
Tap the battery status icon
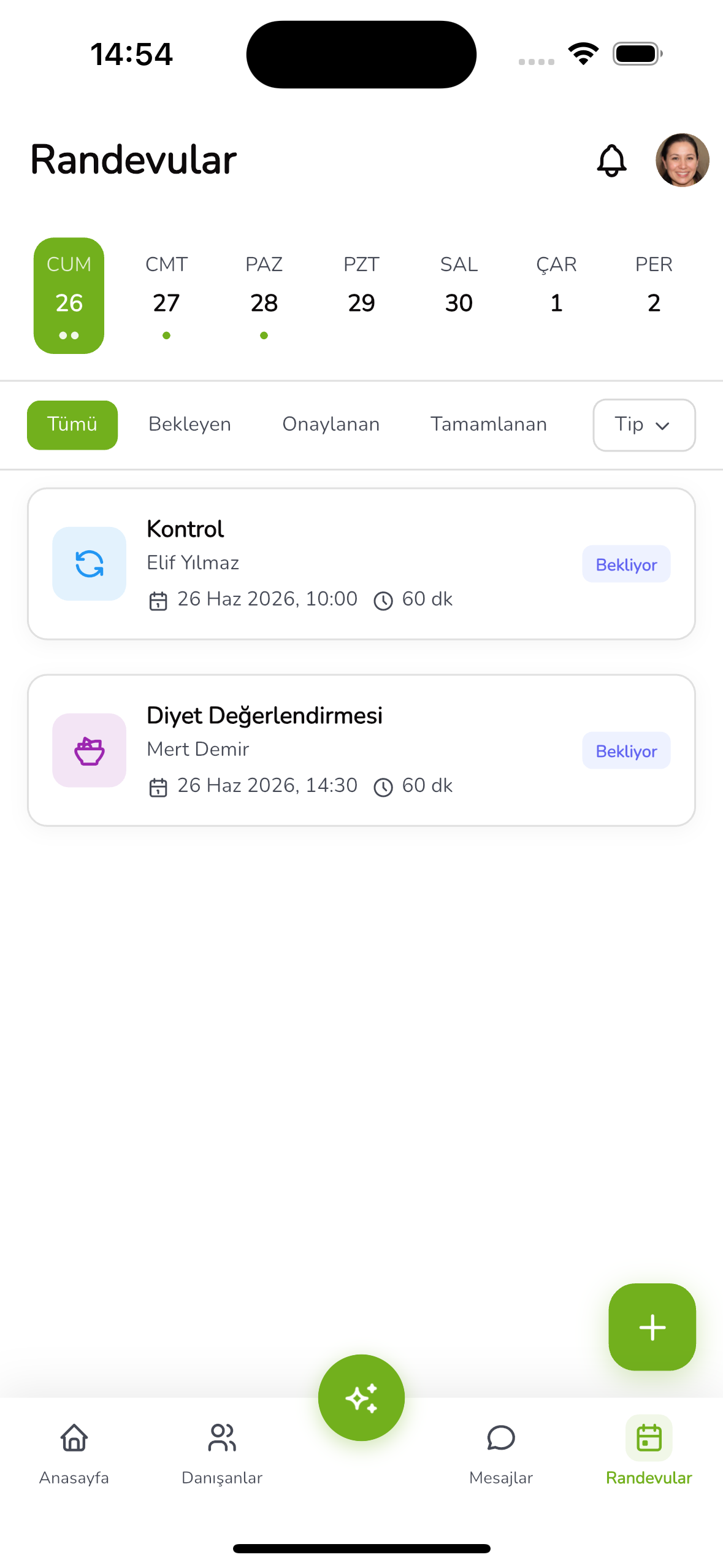click(638, 54)
